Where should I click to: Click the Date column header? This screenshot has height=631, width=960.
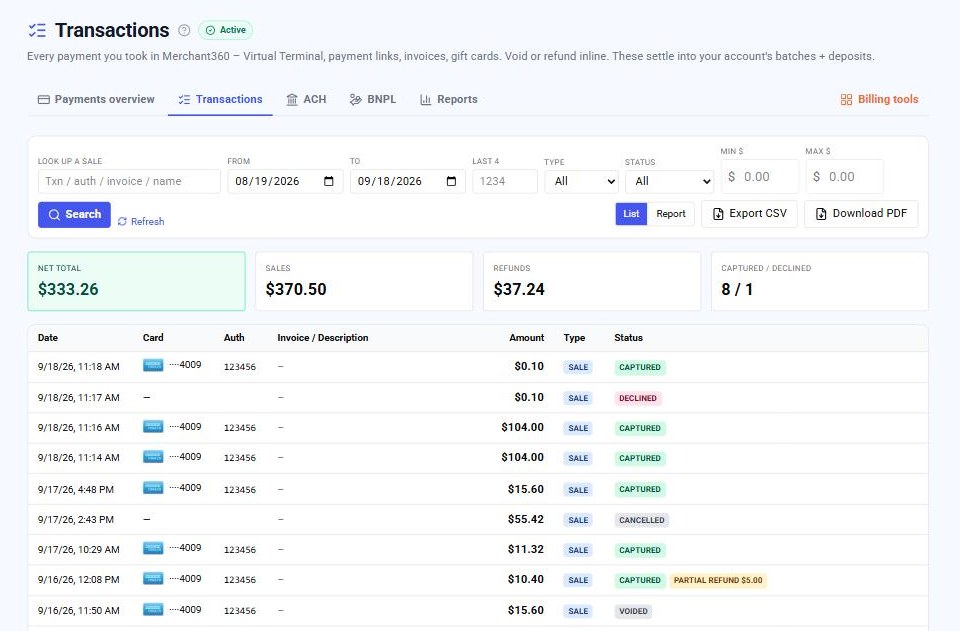(48, 338)
